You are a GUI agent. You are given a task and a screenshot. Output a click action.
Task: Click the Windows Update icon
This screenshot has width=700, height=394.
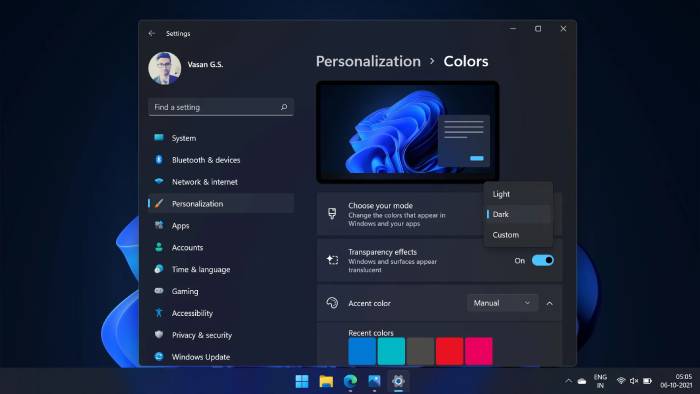[x=159, y=357]
